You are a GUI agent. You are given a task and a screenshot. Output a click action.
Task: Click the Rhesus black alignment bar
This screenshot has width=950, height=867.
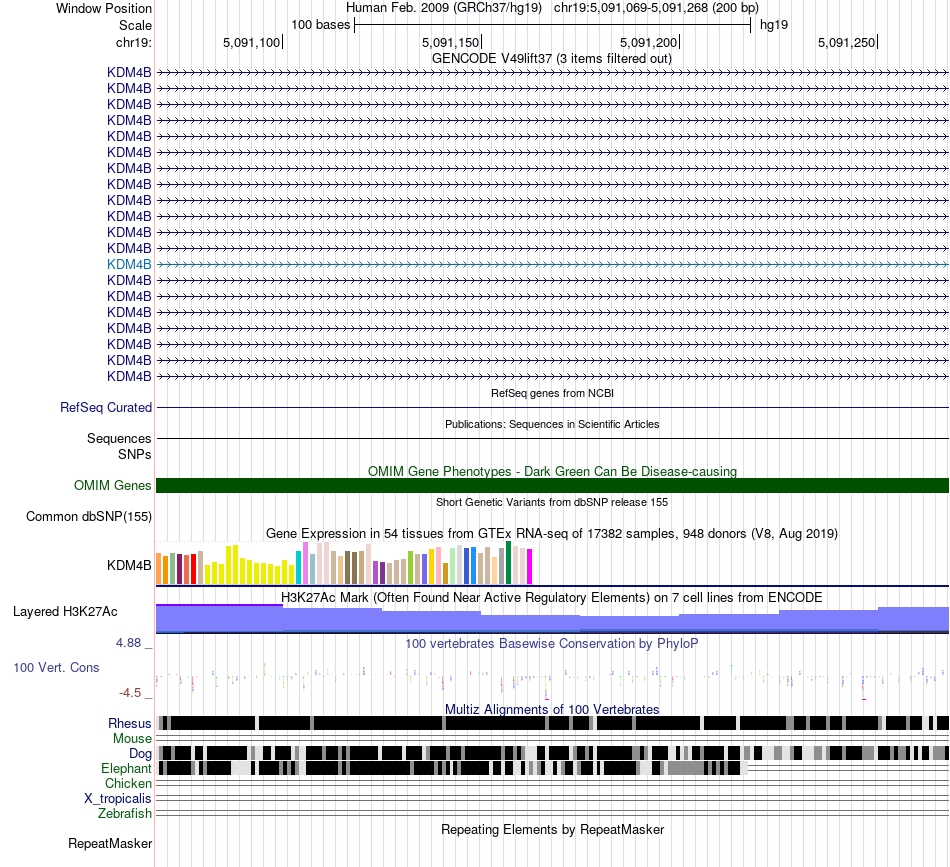(x=552, y=723)
